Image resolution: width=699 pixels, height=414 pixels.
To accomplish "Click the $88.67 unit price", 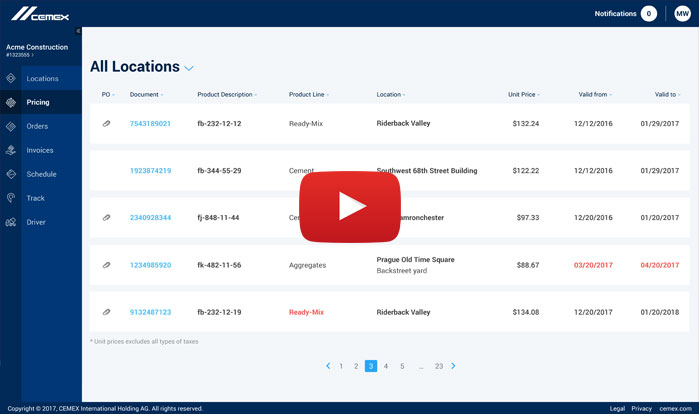I will click(528, 265).
